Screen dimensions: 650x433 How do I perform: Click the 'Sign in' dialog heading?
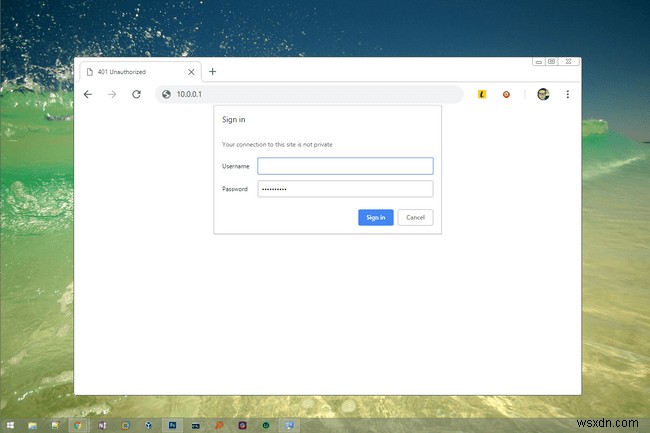[233, 120]
